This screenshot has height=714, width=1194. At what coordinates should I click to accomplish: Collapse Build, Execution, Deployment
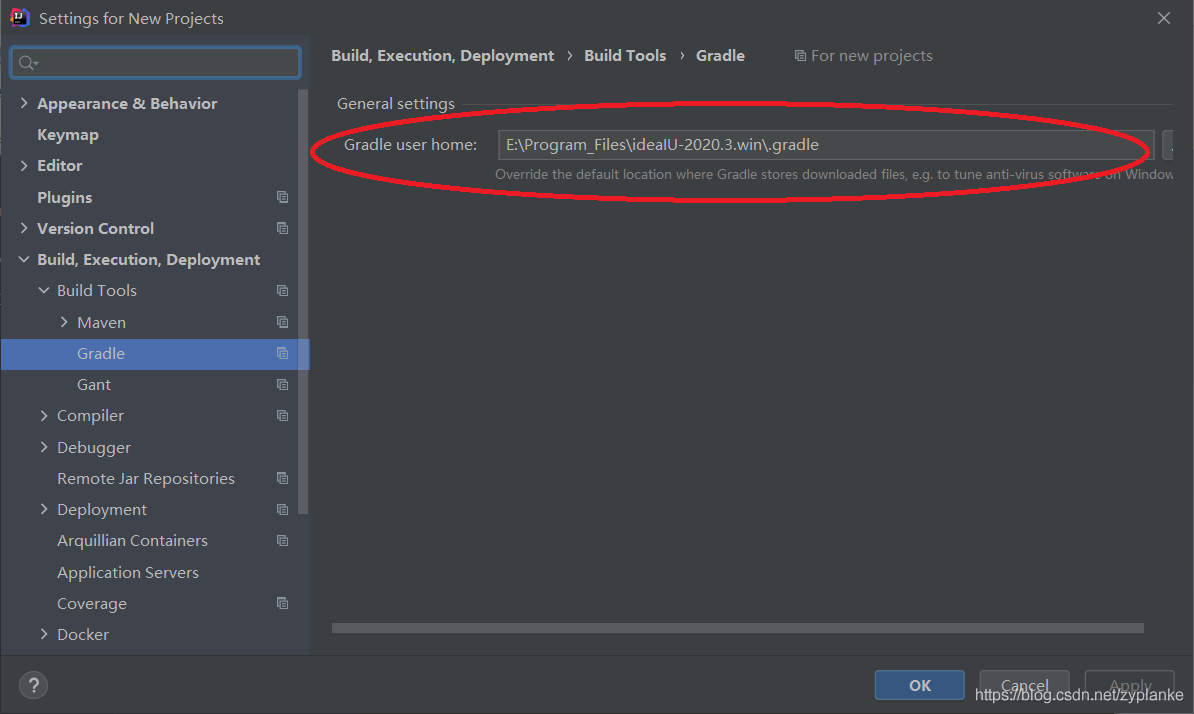click(24, 259)
